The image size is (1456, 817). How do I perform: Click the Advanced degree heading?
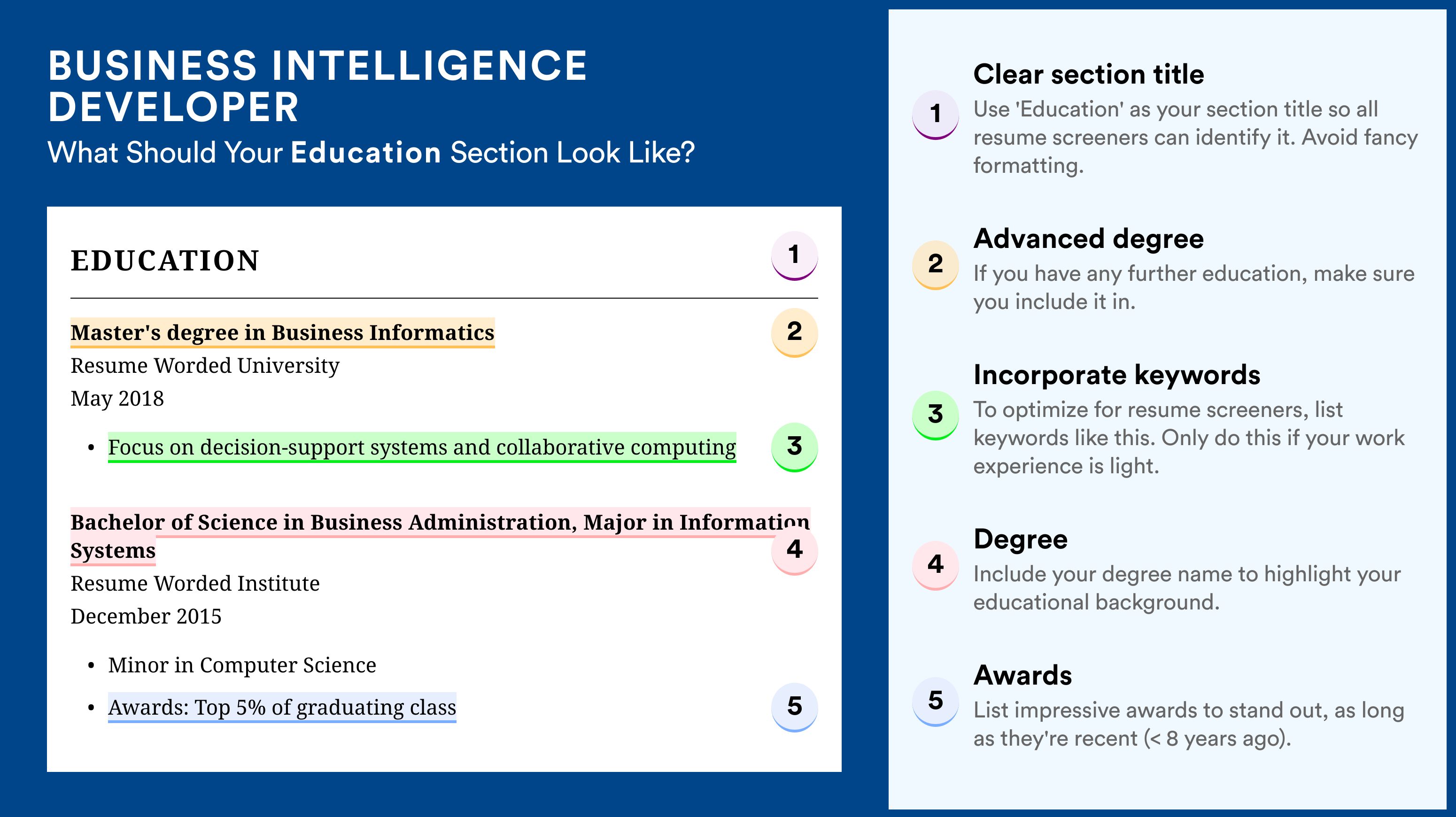(x=1089, y=239)
